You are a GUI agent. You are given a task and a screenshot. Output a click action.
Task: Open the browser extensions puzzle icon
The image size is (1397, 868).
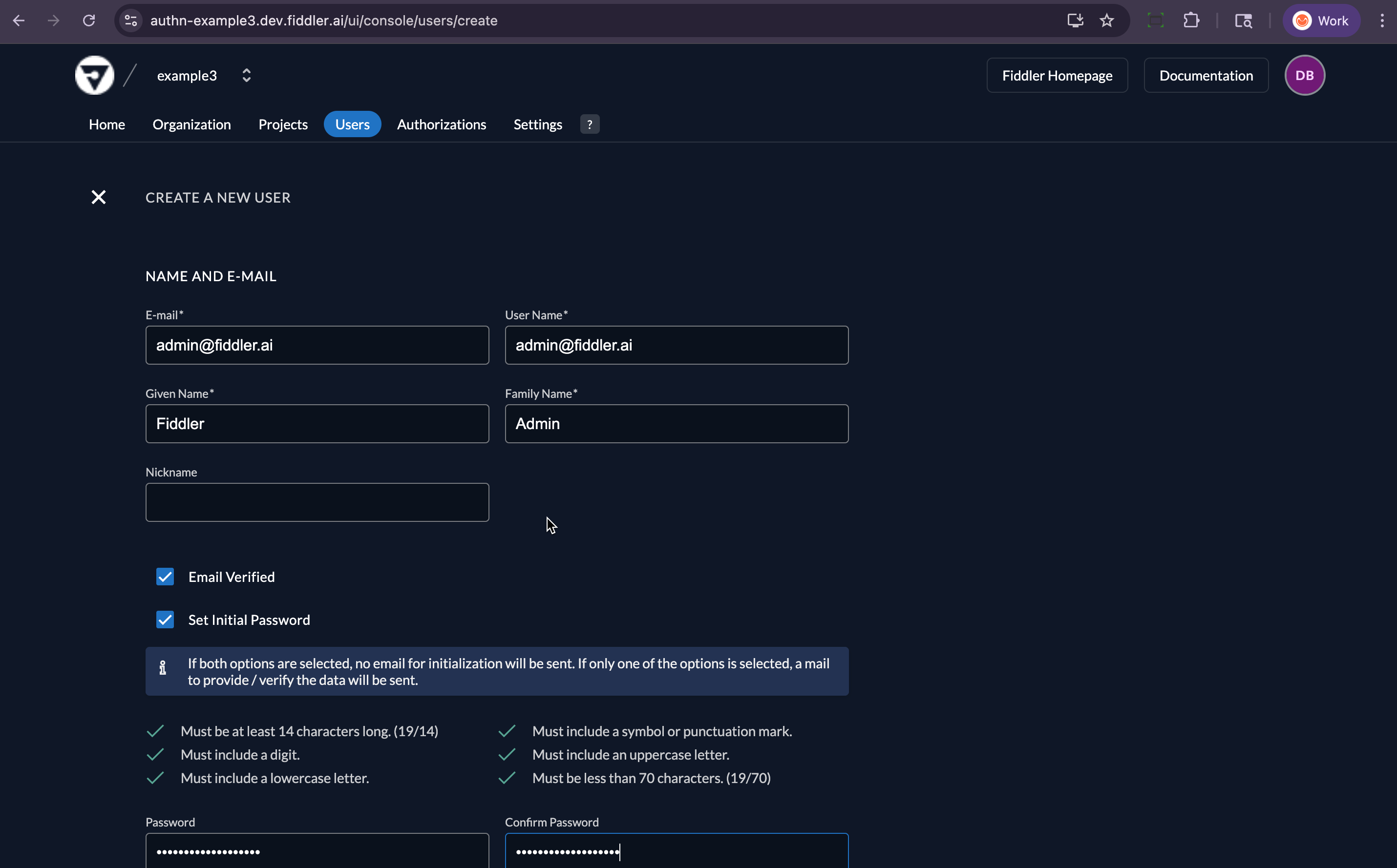pos(1192,20)
